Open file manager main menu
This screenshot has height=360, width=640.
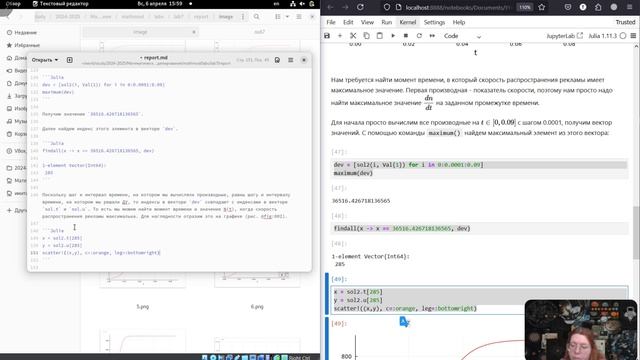(299, 17)
